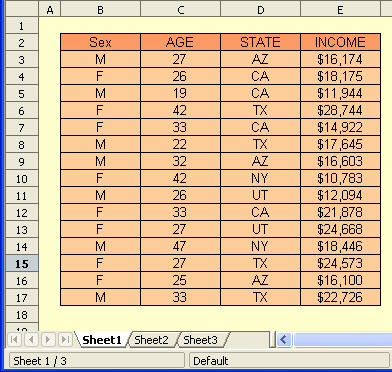Select cell with income $17,645
392x372 pixels.
coord(340,144)
